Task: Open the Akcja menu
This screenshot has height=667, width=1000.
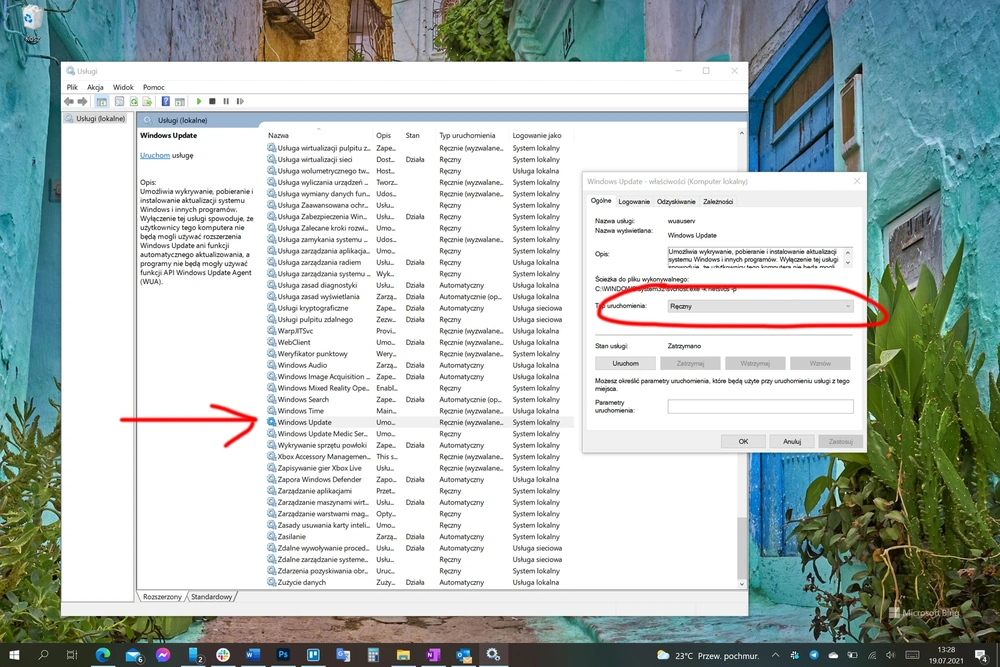Action: pos(95,87)
